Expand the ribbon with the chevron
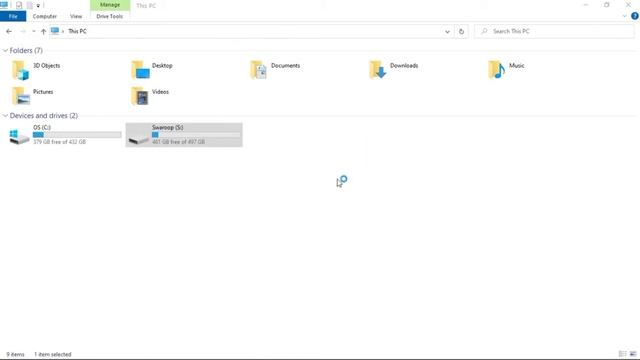The width and height of the screenshot is (640, 360). click(x=624, y=16)
